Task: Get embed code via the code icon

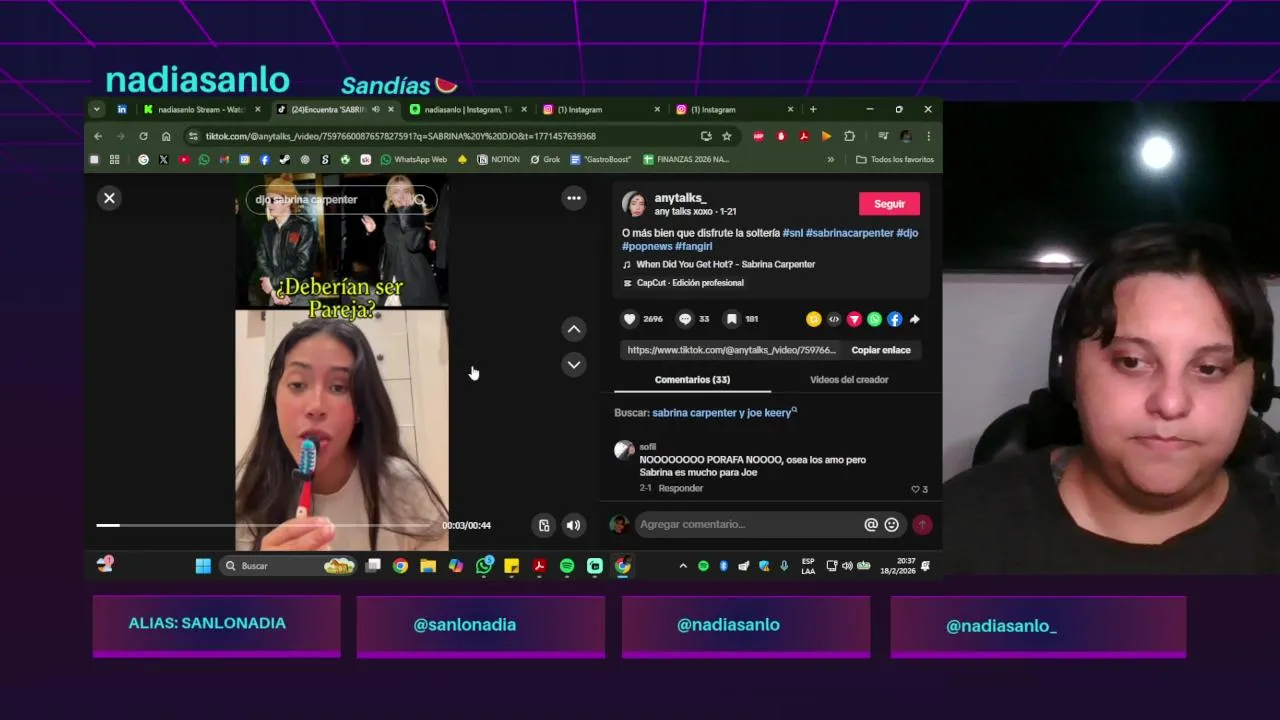Action: (x=834, y=319)
